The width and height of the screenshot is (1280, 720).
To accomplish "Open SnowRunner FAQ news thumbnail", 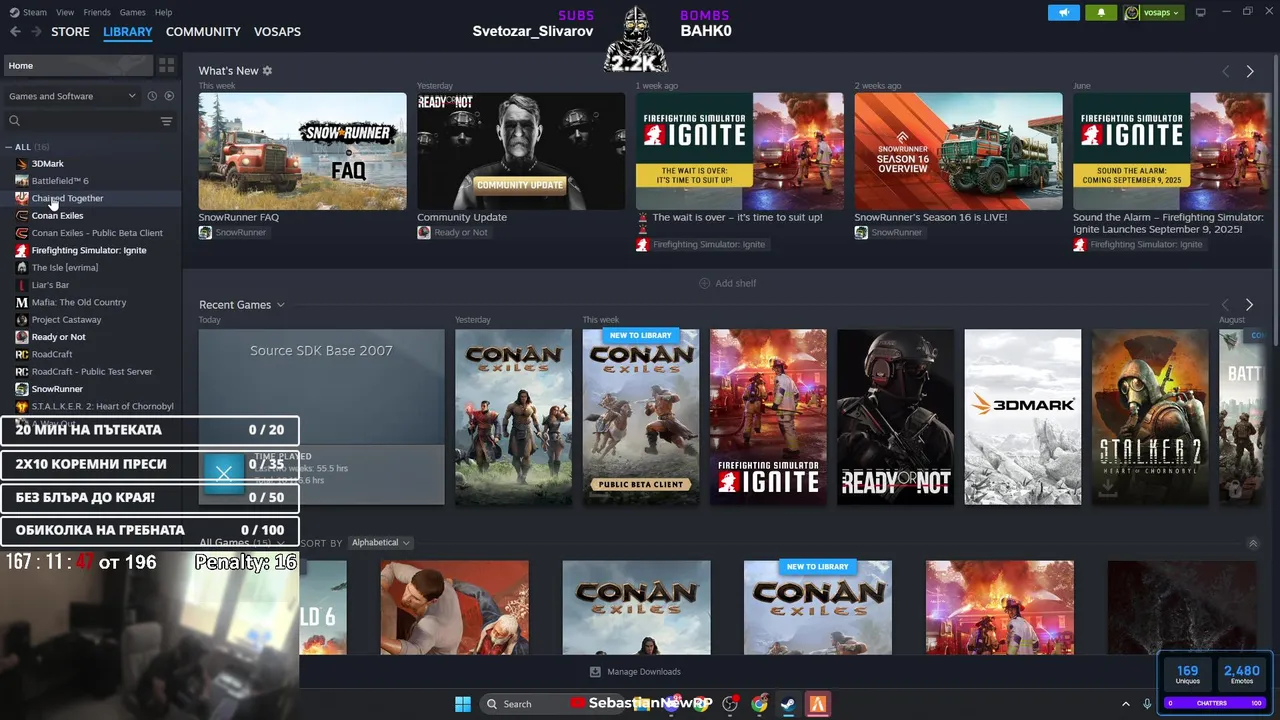I will (x=302, y=151).
